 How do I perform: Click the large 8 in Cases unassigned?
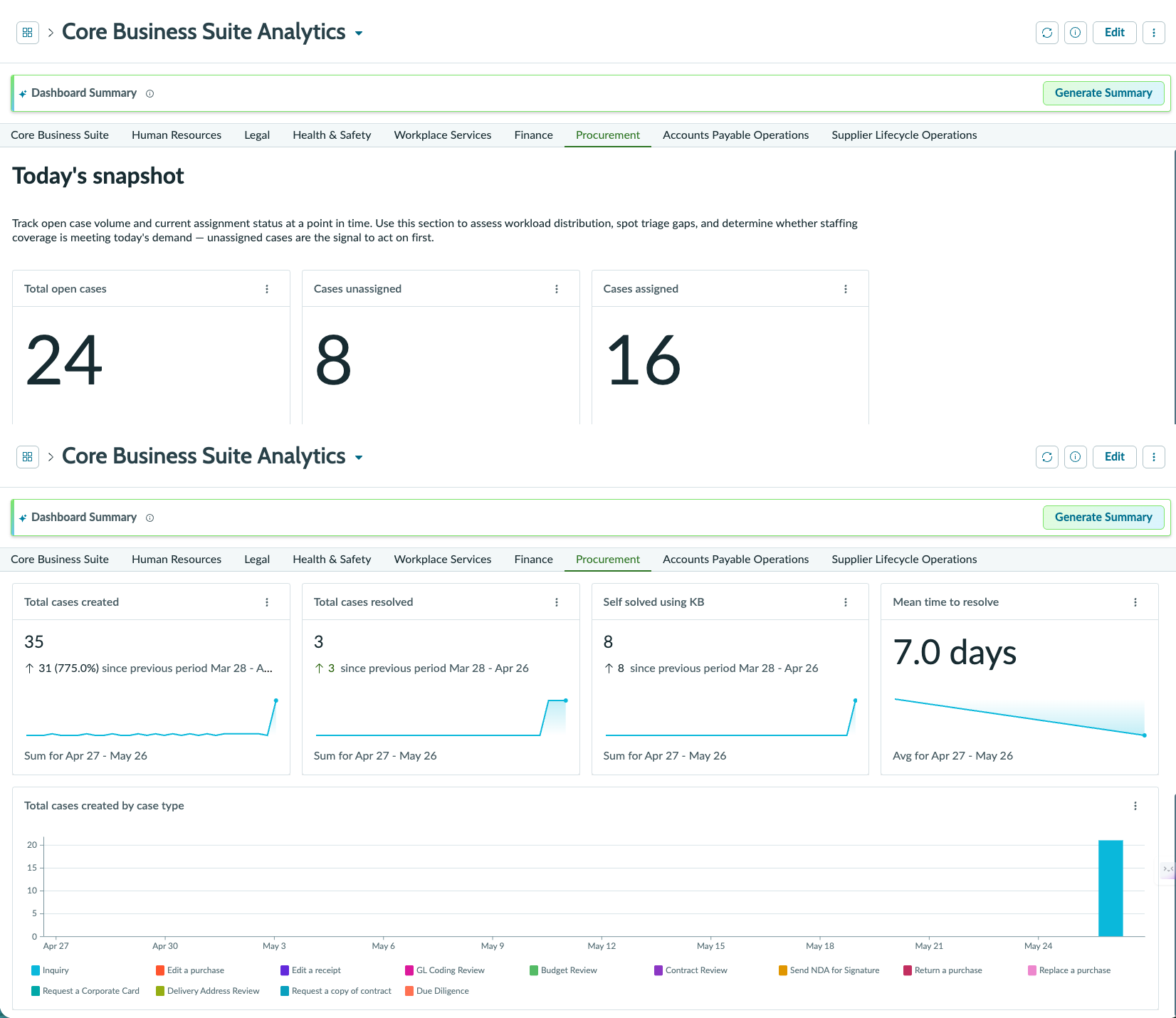pyautogui.click(x=333, y=361)
